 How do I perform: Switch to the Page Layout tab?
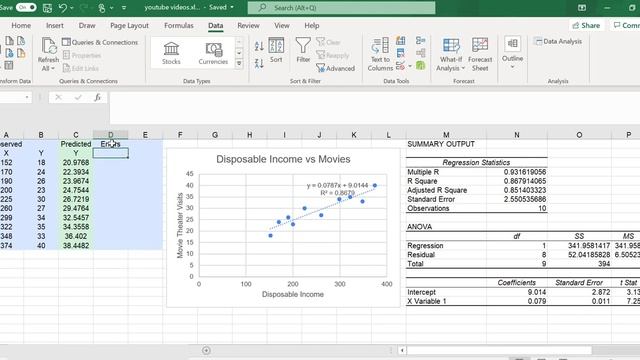tap(129, 25)
